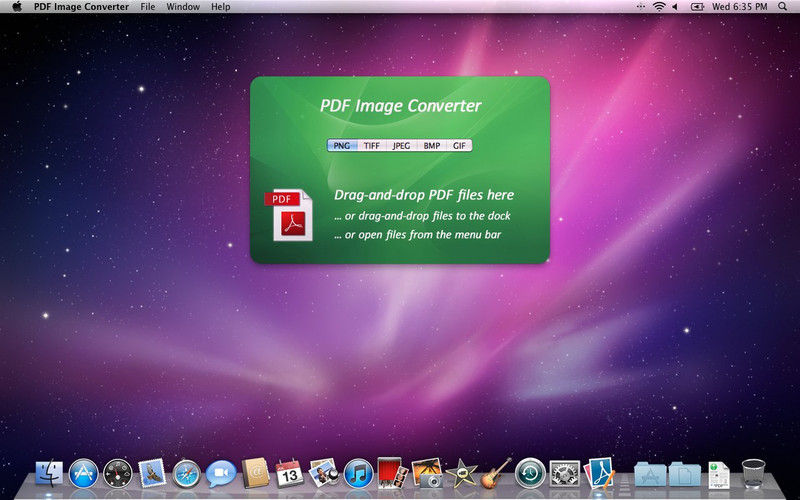The width and height of the screenshot is (800, 500).
Task: Open the Trash in dock
Action: coord(753,473)
